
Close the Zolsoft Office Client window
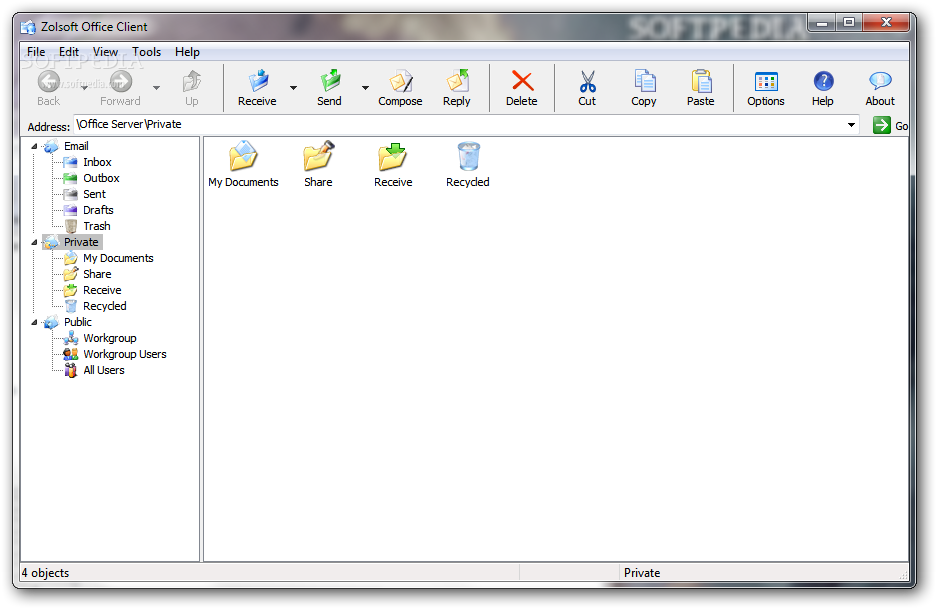point(886,23)
